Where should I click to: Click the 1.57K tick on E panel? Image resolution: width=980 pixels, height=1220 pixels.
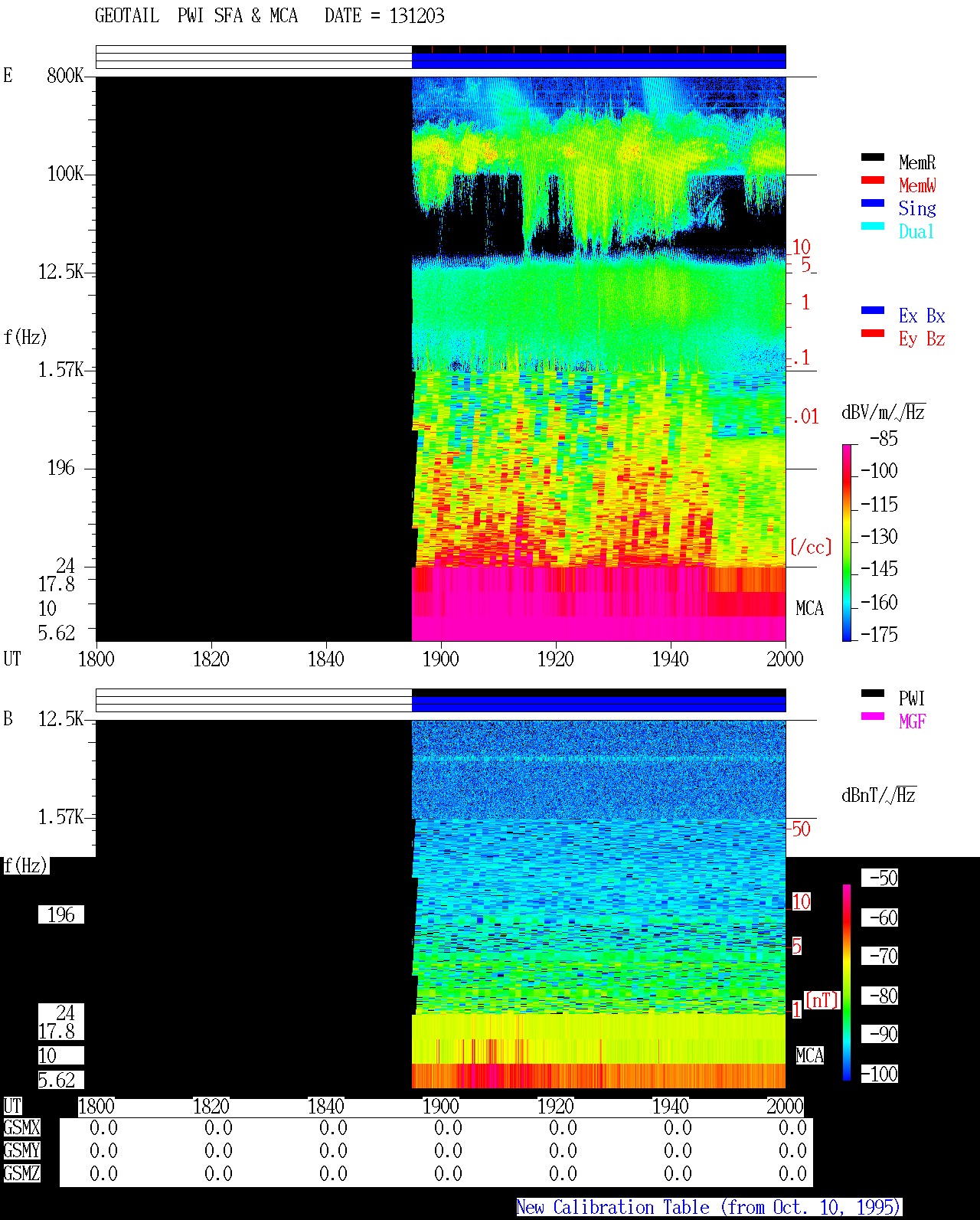click(61, 369)
